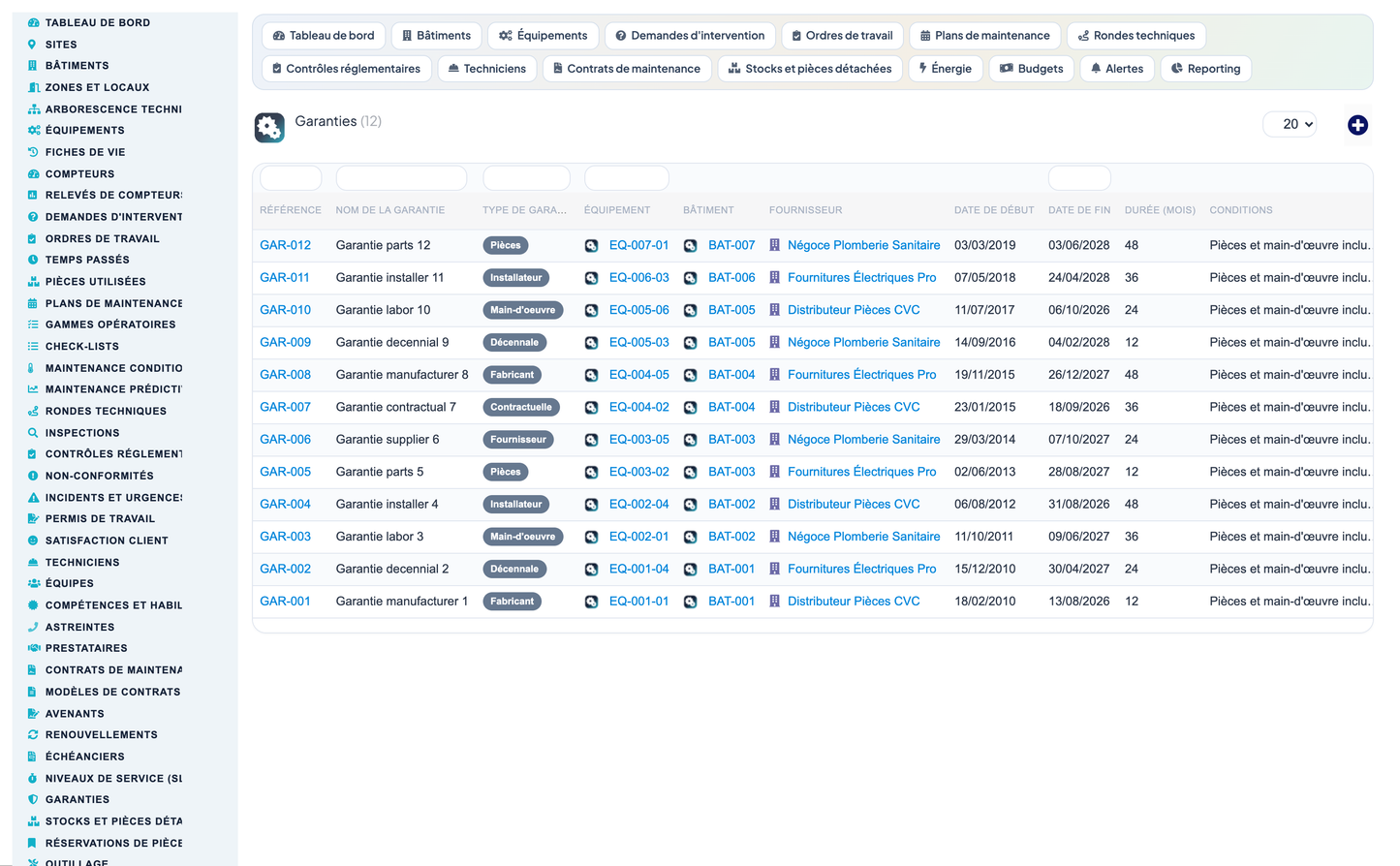Click the equipment icon beside EQ-005-03
Viewport: 1400px width, 866px height.
click(x=591, y=343)
